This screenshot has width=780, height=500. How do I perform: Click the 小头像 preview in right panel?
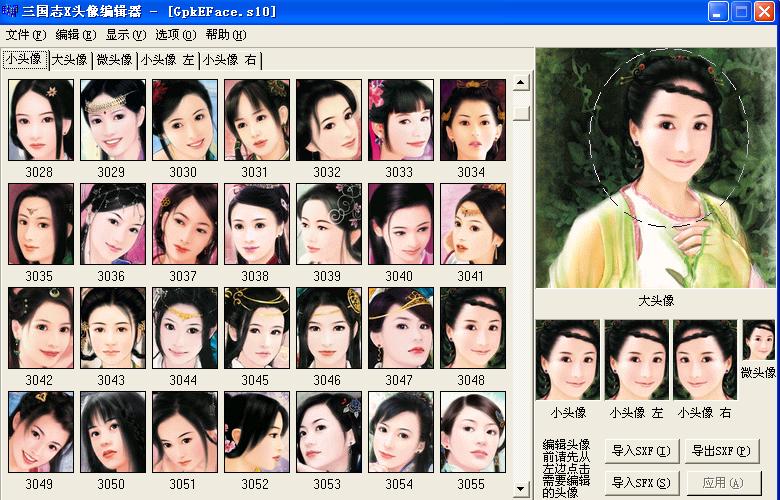(568, 360)
